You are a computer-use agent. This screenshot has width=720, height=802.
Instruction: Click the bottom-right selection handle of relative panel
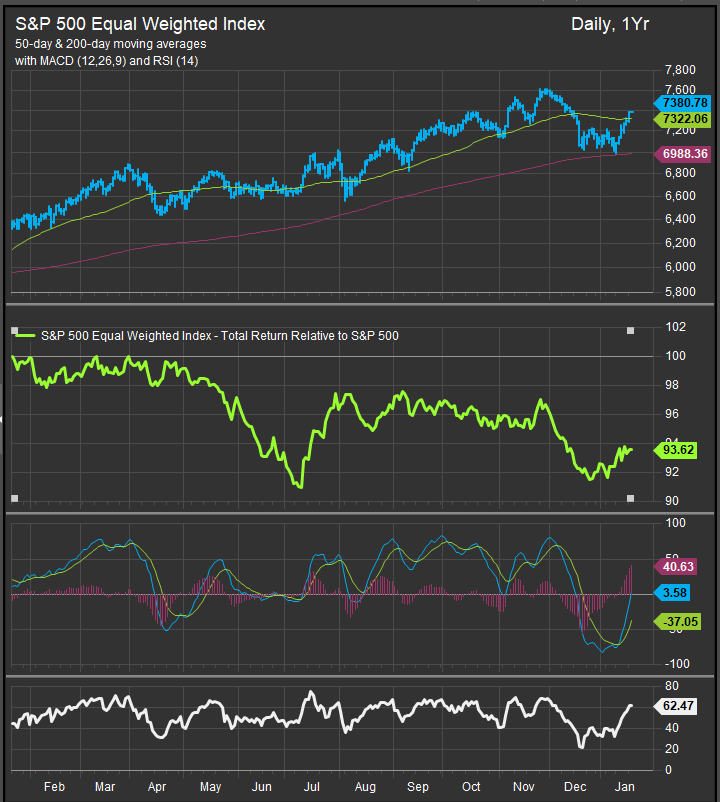pos(631,498)
